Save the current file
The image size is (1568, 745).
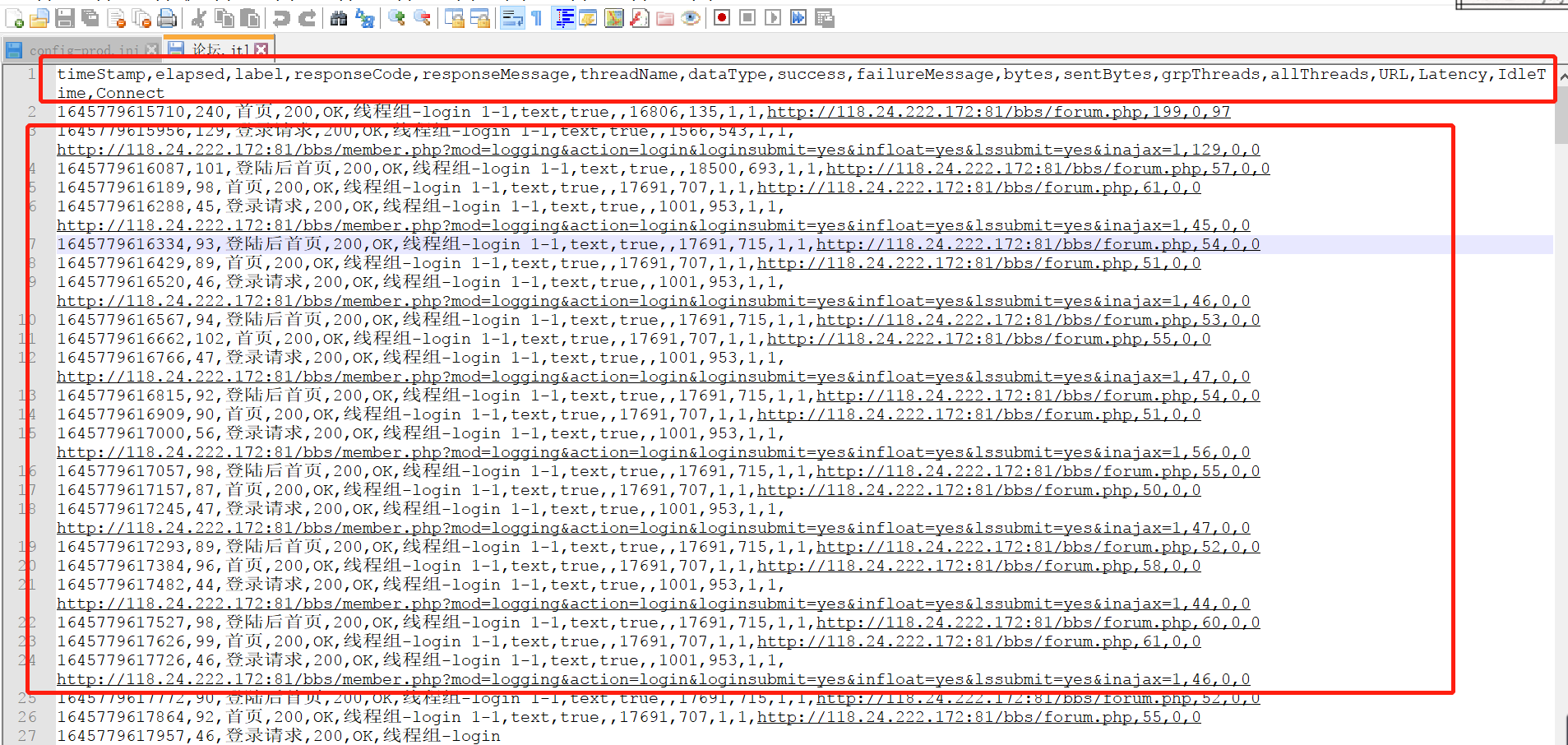pos(65,18)
